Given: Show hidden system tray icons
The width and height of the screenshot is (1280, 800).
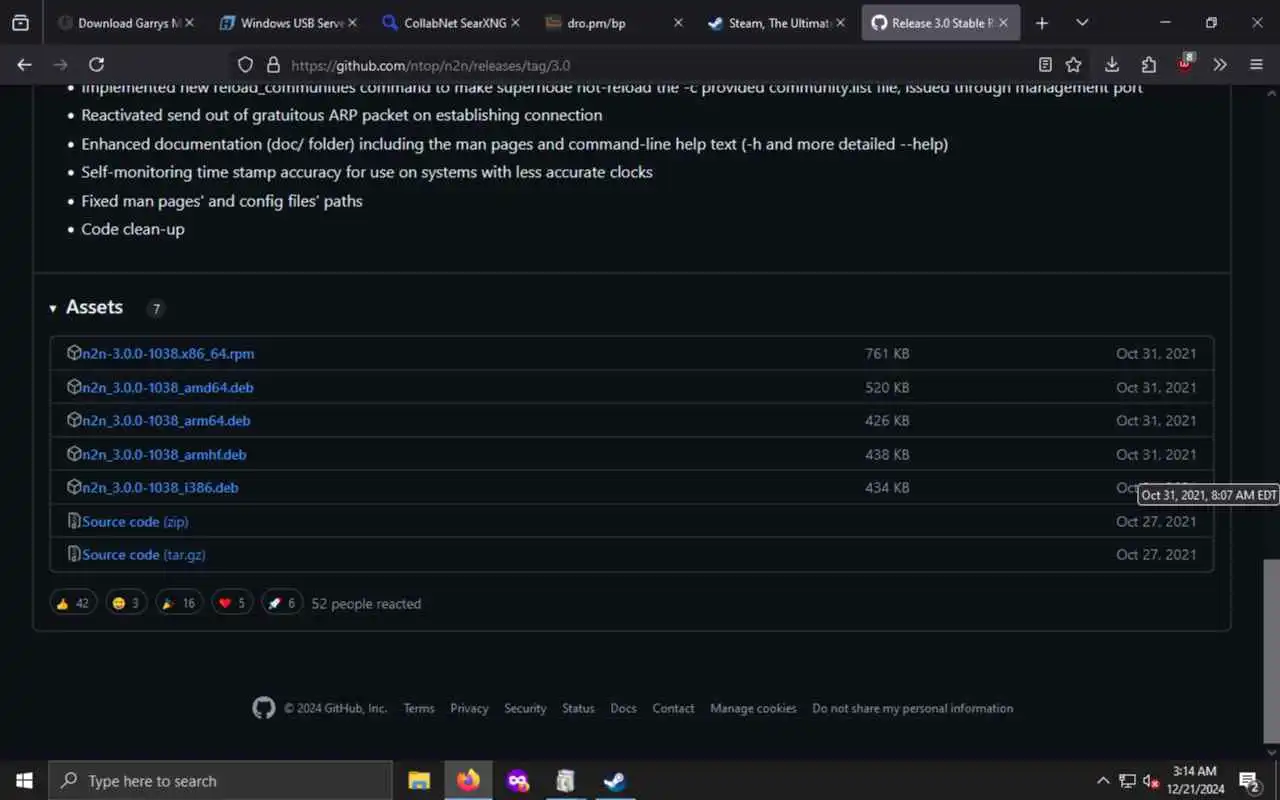Looking at the screenshot, I should [1103, 781].
